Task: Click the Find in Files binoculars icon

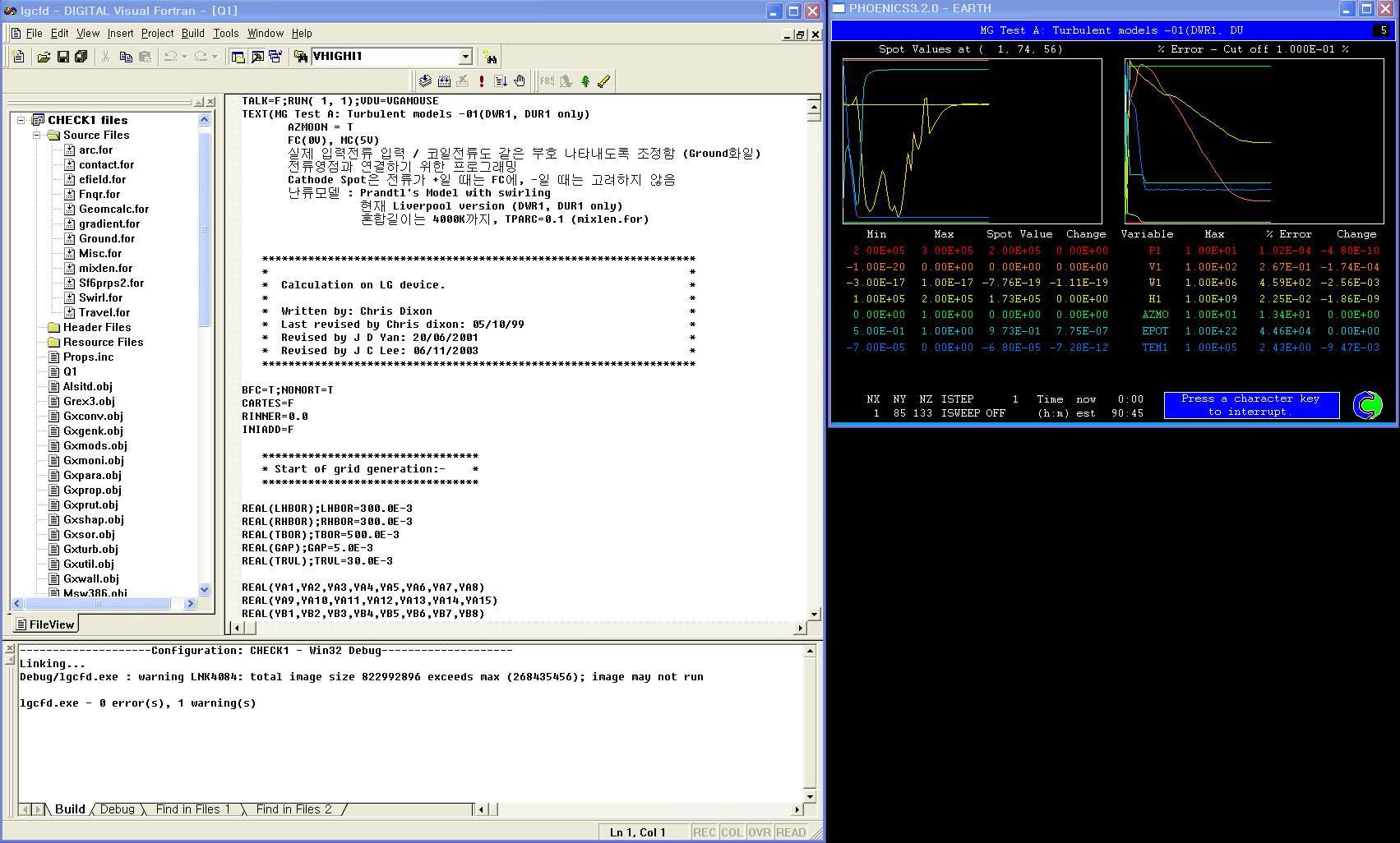Action: click(x=301, y=57)
